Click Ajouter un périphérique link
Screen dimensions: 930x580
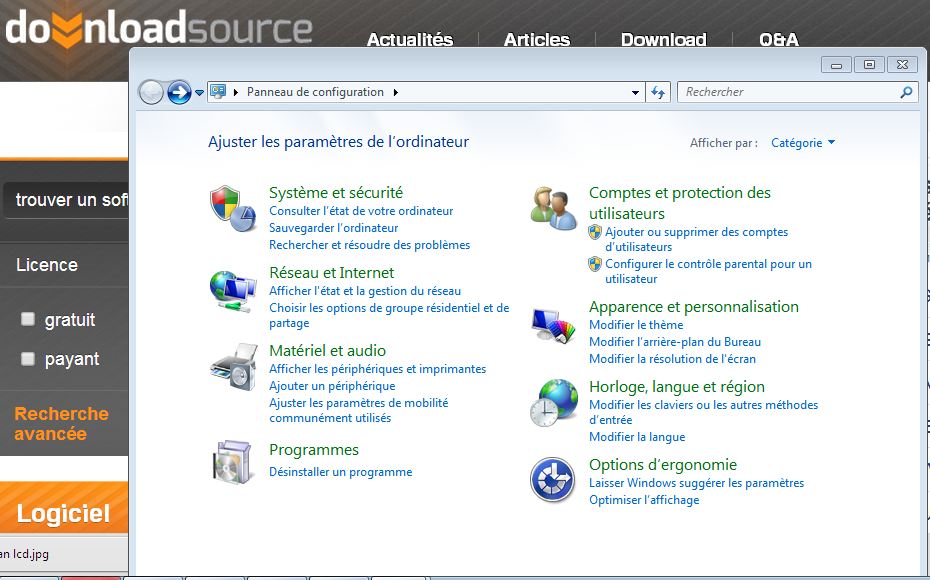(x=332, y=386)
